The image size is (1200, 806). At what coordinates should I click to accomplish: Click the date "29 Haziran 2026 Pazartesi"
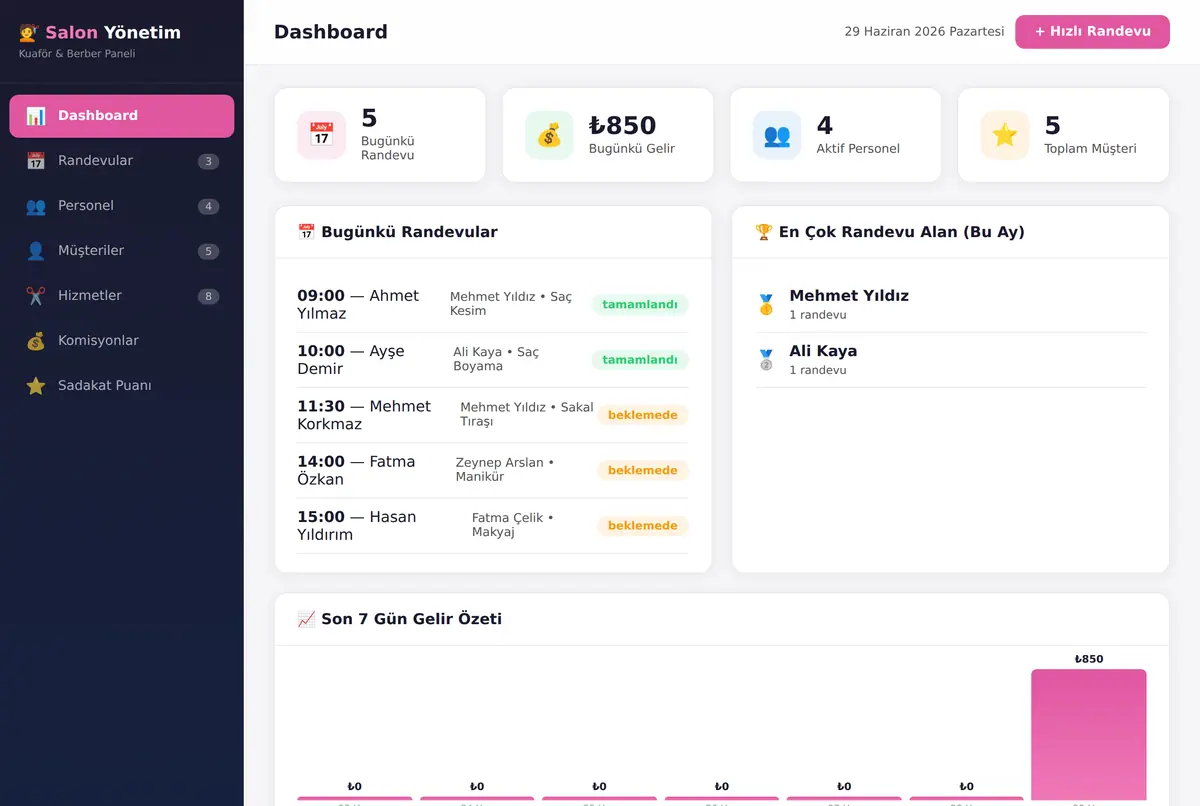(x=924, y=32)
